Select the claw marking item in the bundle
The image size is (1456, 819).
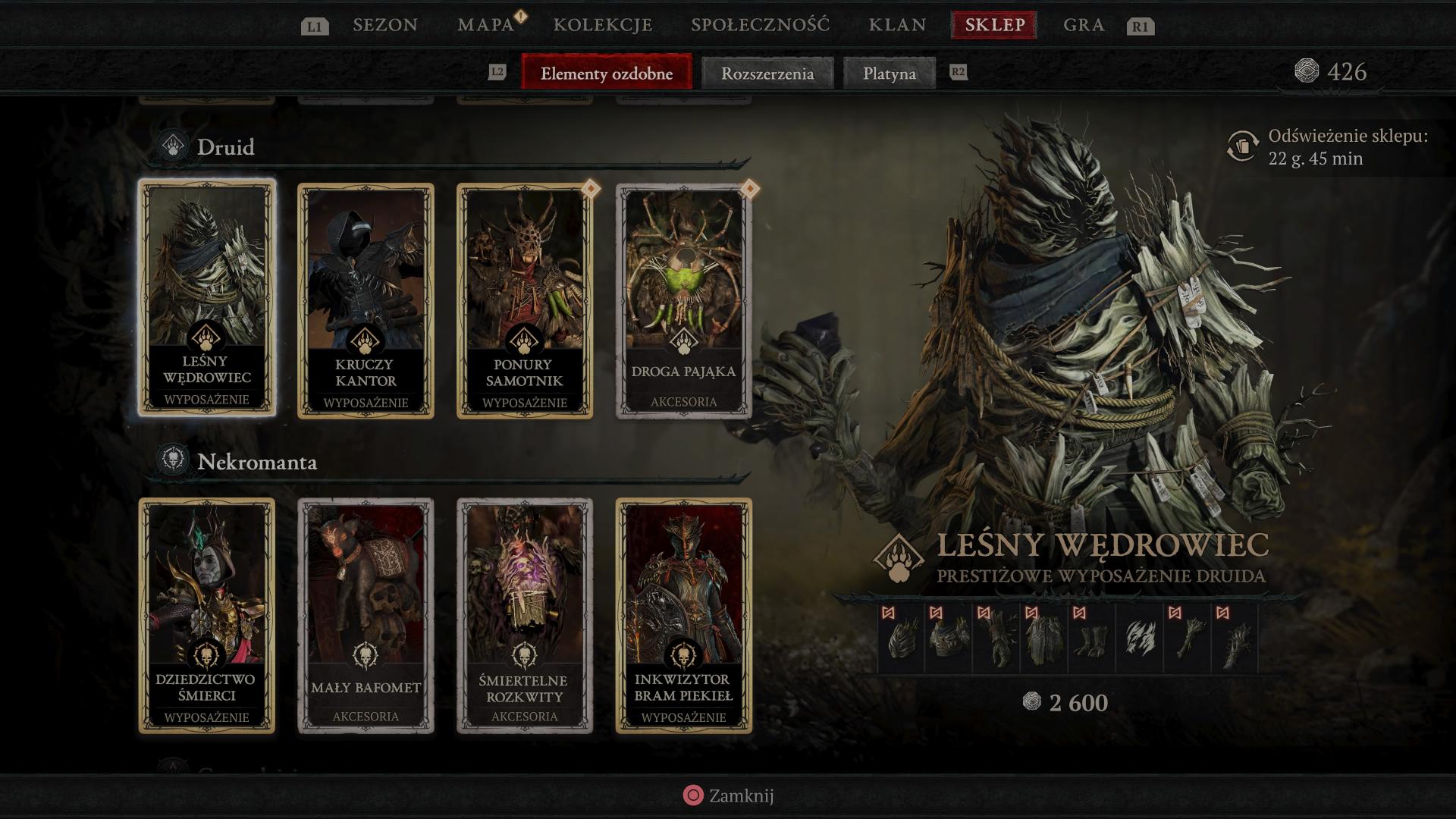[x=1140, y=638]
